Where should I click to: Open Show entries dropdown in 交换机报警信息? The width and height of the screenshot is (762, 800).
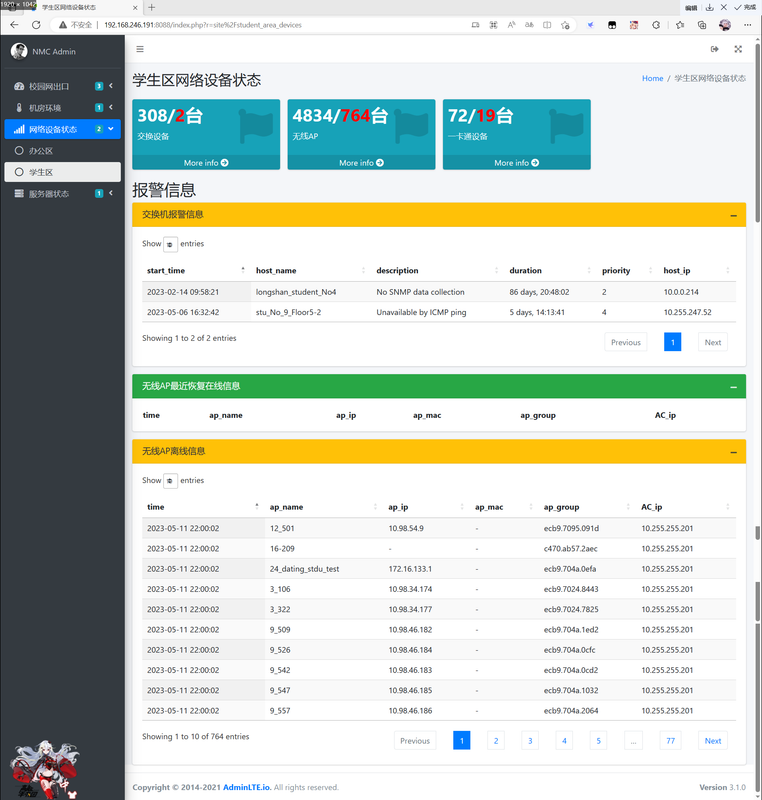pyautogui.click(x=170, y=244)
